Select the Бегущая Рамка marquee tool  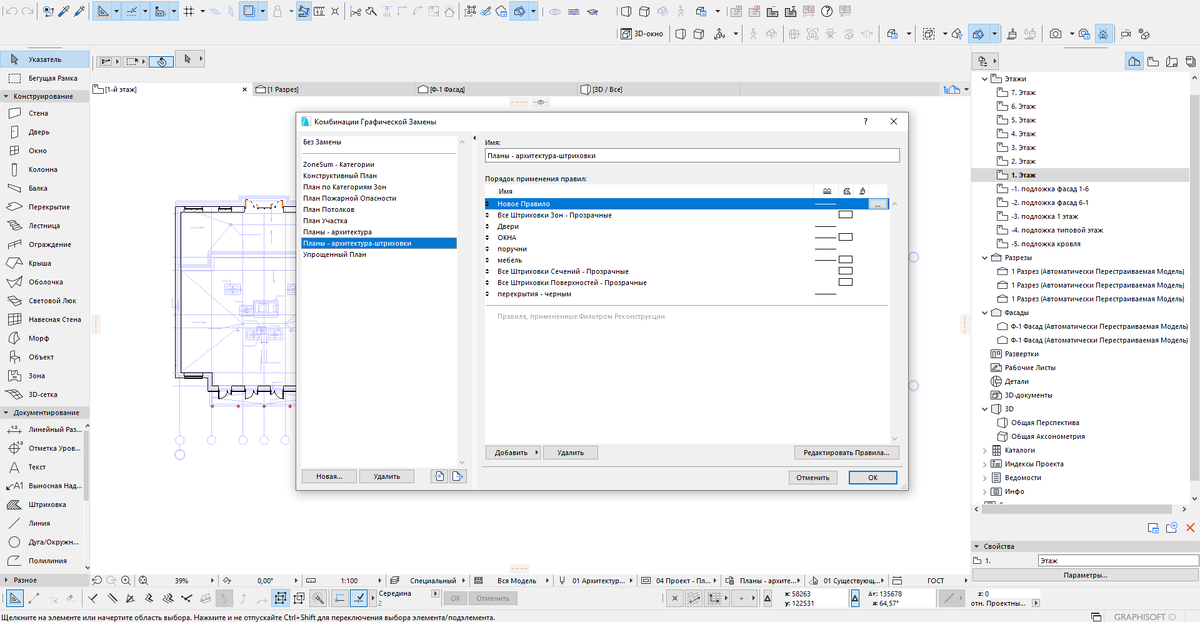pyautogui.click(x=44, y=77)
